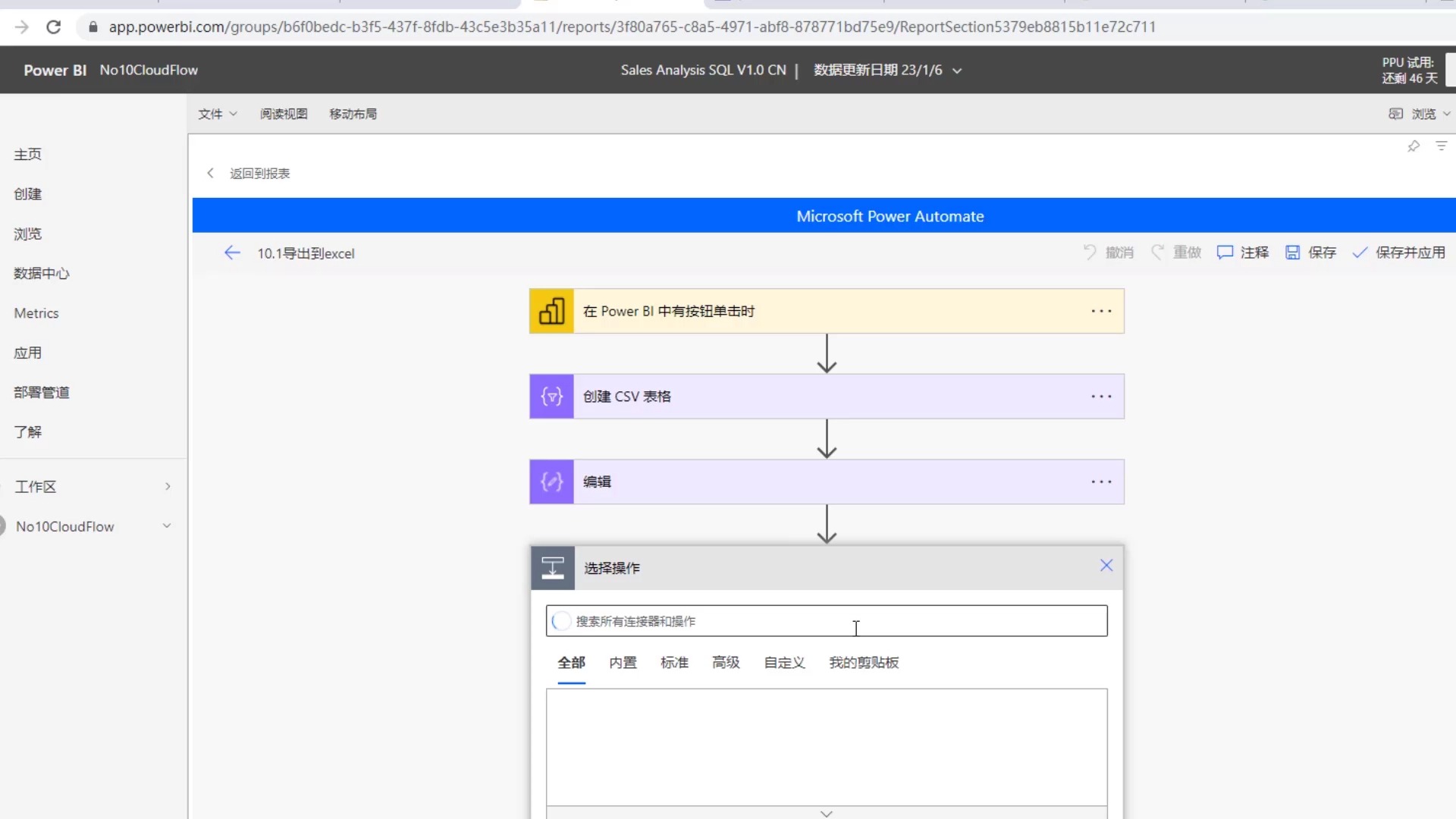This screenshot has width=1456, height=819.
Task: Go back with arrow beside 10.1导出到excel
Action: [232, 253]
